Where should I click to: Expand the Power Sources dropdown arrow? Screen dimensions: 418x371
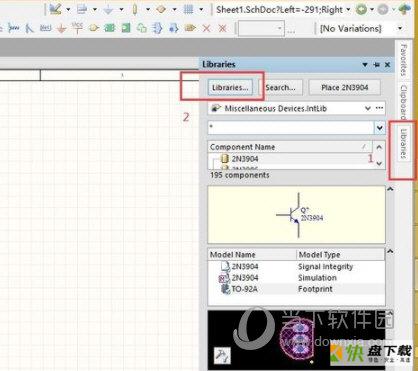coord(121,9)
